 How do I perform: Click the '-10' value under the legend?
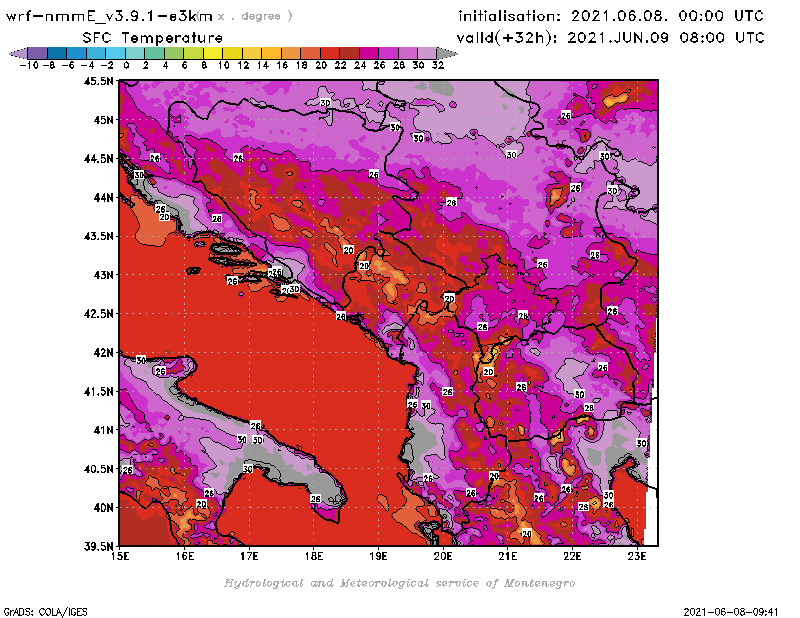(29, 65)
